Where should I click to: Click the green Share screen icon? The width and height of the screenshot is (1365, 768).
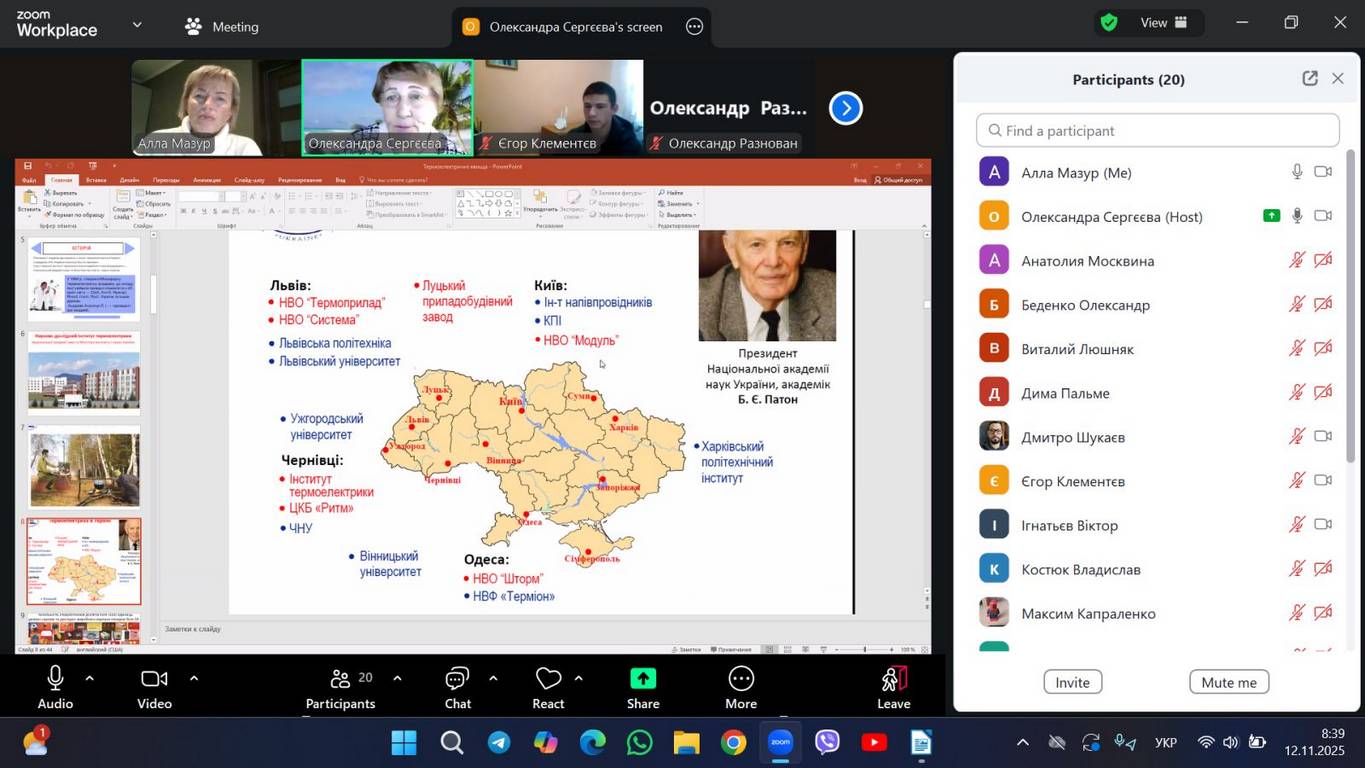pos(643,680)
